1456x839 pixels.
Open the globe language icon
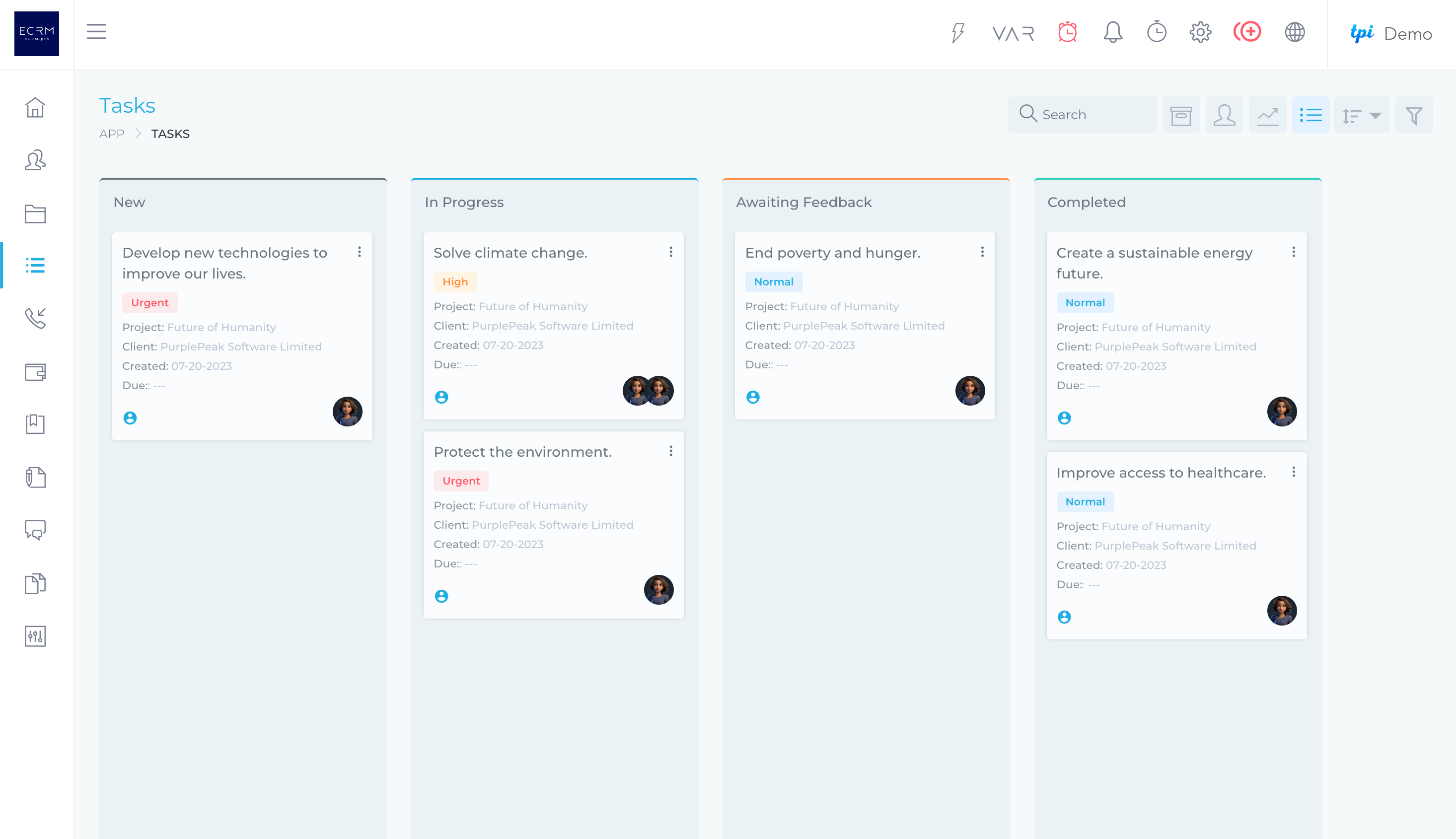pos(1295,32)
